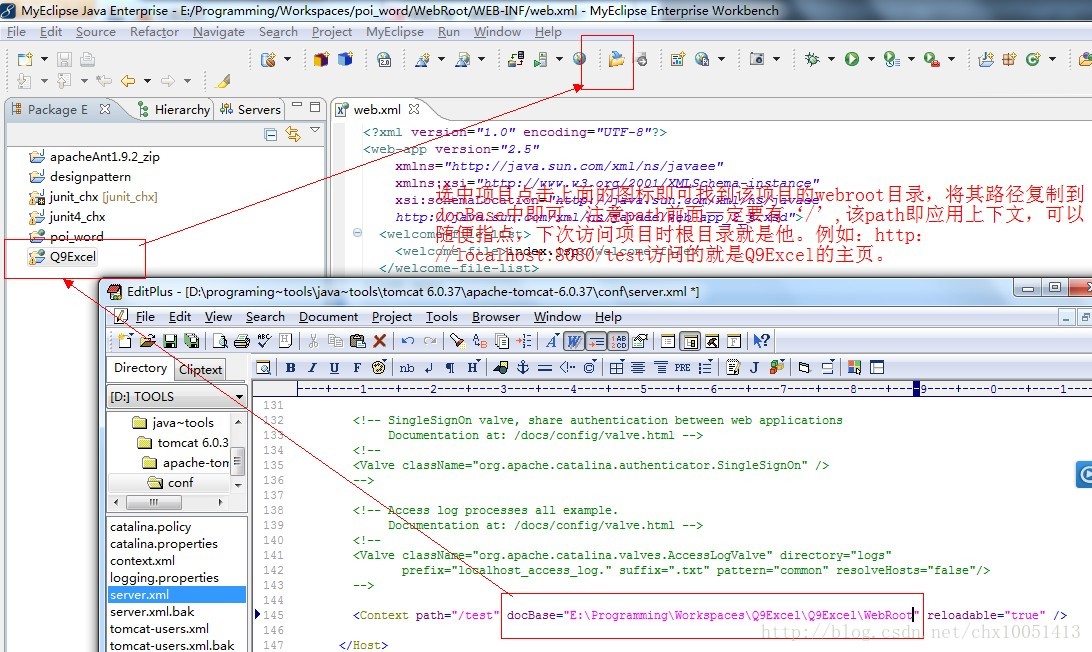Click Open file icon in EditPlus toolbar
The height and width of the screenshot is (652, 1092).
(147, 341)
